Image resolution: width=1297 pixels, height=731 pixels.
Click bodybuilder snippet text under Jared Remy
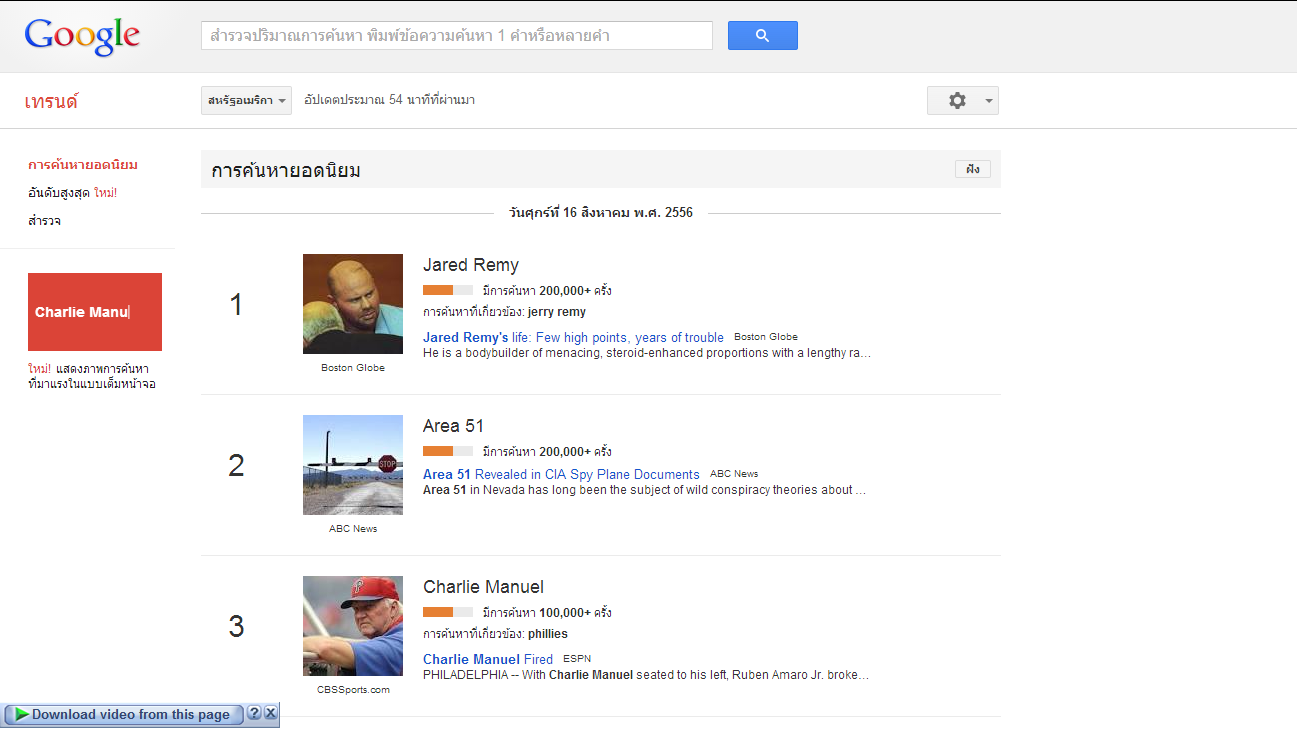tap(647, 353)
